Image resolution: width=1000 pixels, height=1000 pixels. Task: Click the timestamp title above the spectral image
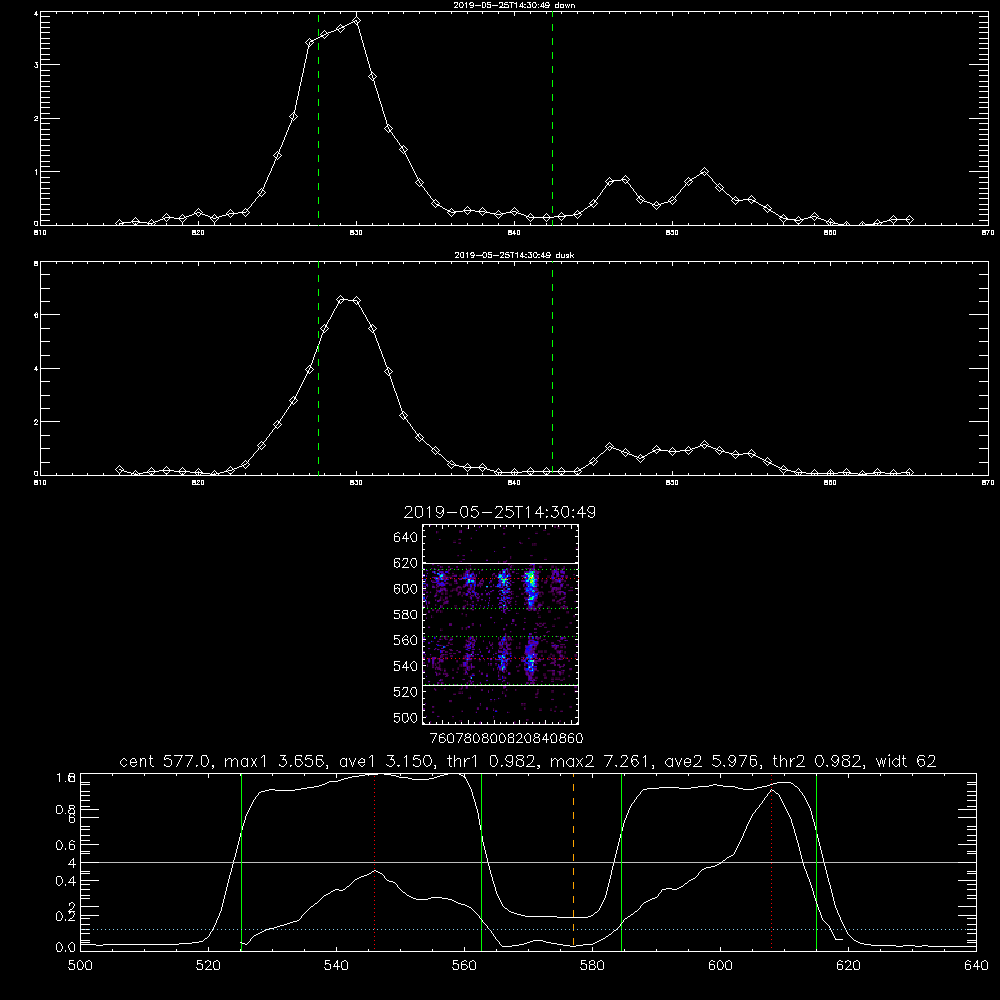tap(499, 512)
